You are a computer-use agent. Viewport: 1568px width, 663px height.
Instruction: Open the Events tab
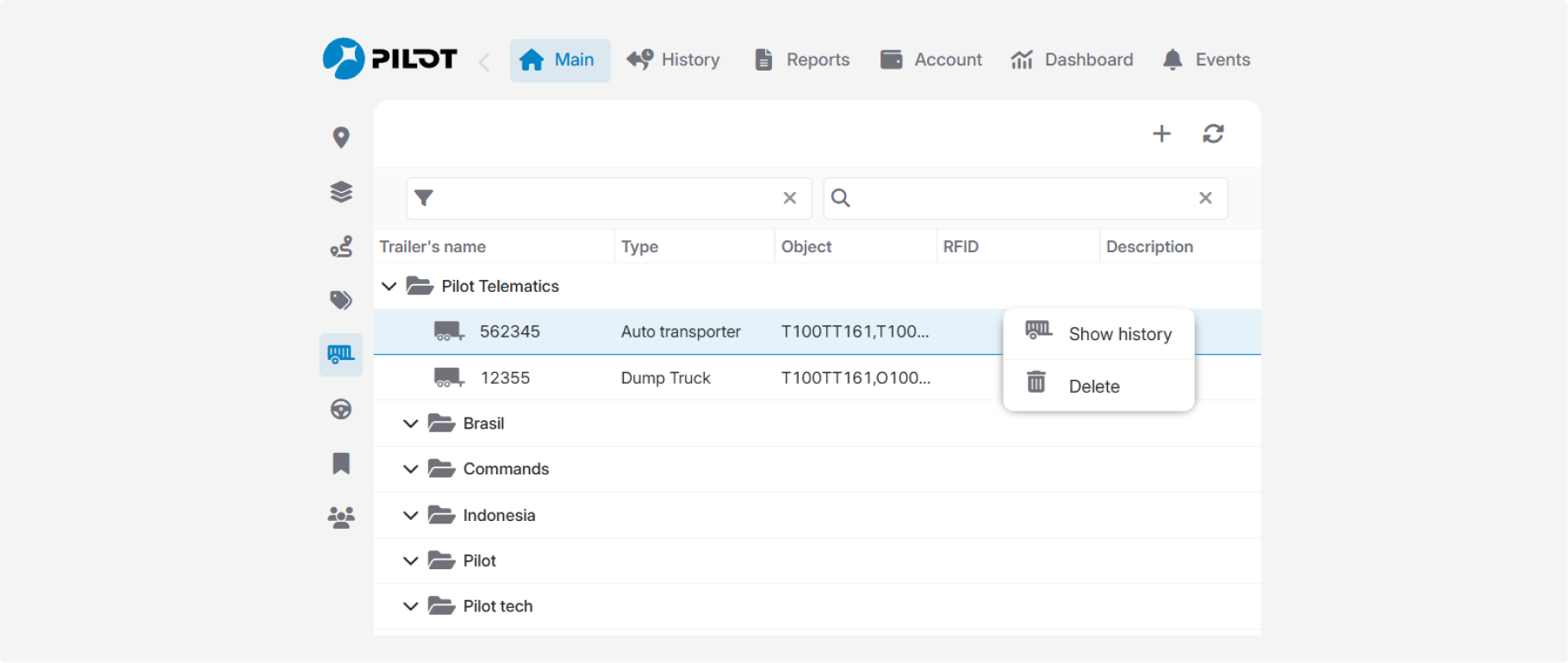1205,60
